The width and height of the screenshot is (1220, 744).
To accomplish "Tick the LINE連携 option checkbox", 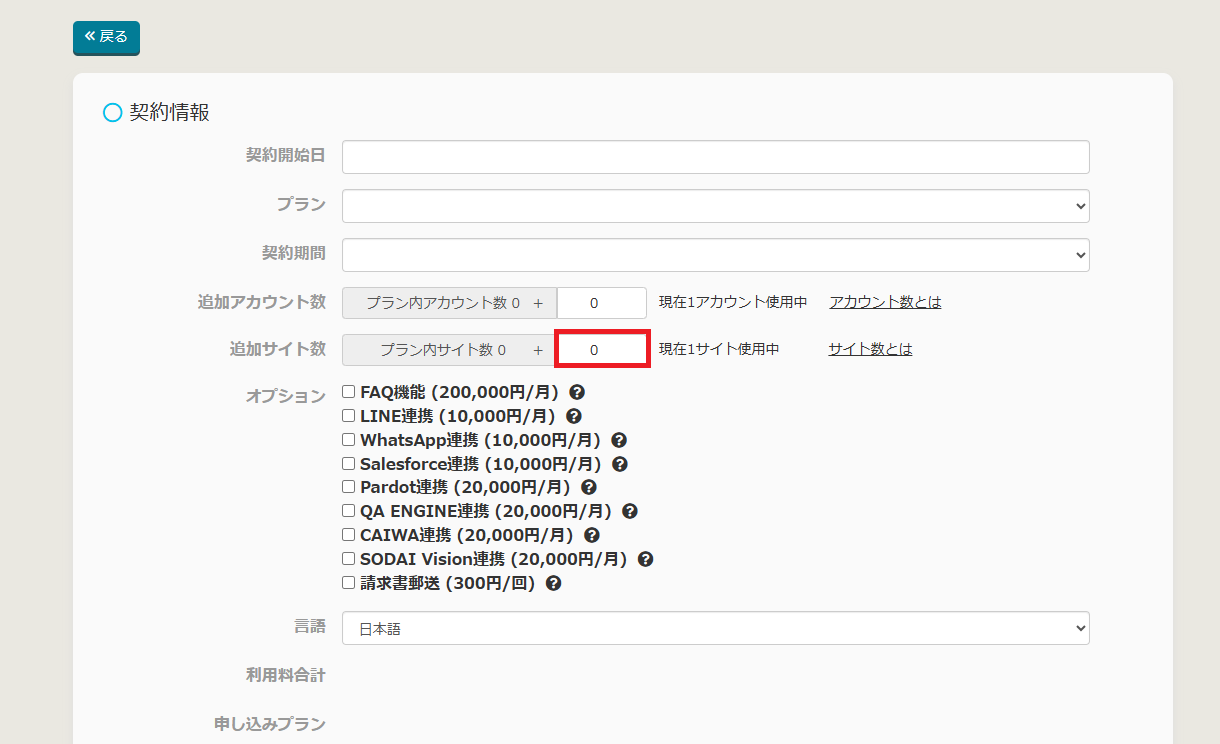I will [349, 415].
